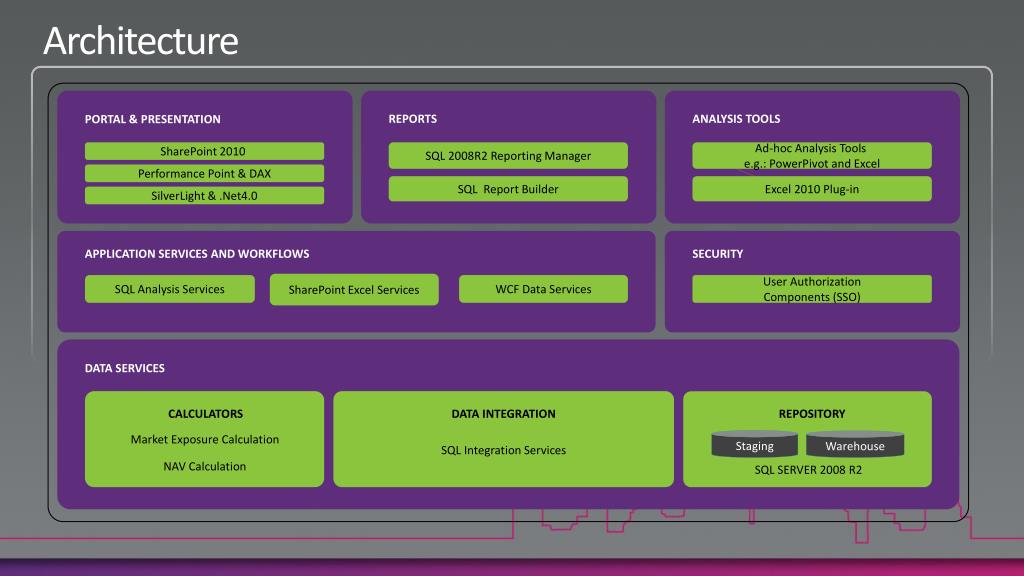Screen dimensions: 1024x576
Task: Select the SQL Report Builder box
Action: [508, 189]
